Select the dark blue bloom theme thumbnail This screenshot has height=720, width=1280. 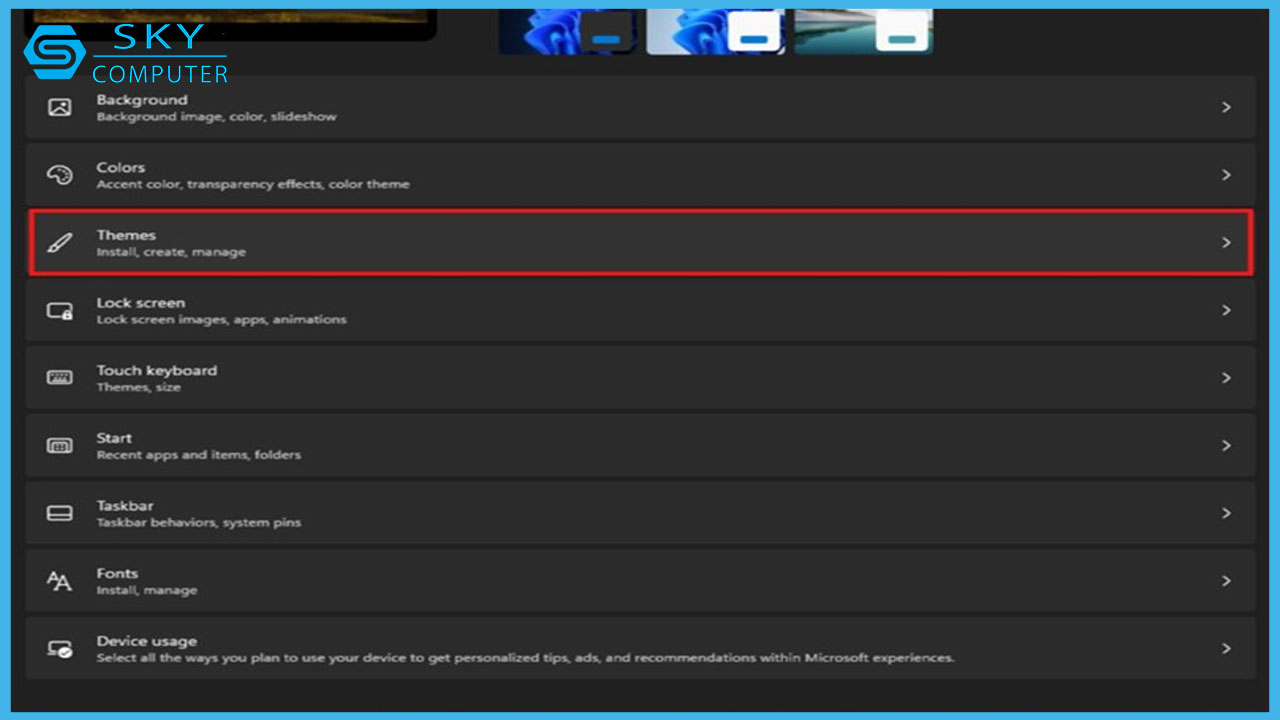tap(566, 30)
